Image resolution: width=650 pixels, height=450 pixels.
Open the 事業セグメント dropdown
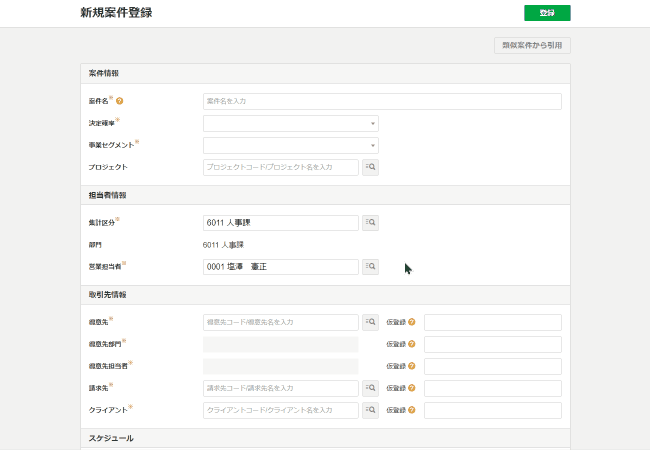[x=290, y=146]
